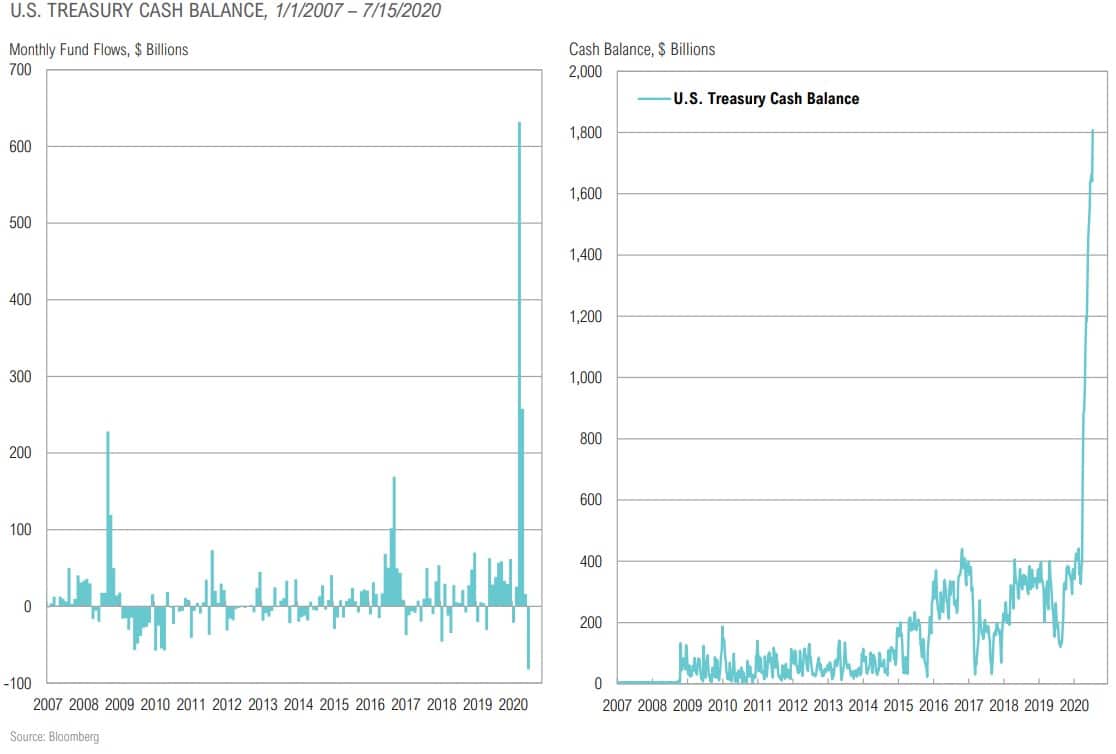Click '2014' under the Cash Balance chart
Screen dimensions: 1116x754
coord(863,706)
